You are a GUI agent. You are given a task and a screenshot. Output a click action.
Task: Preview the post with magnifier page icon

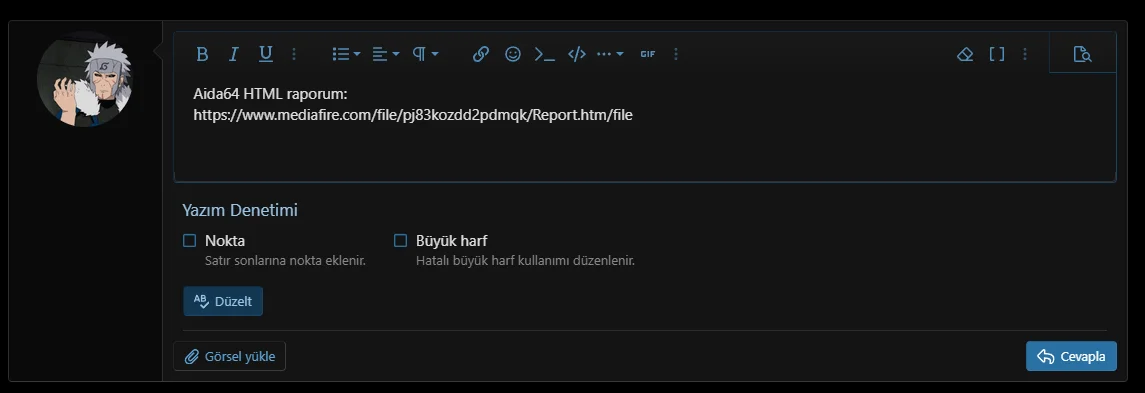[1082, 54]
